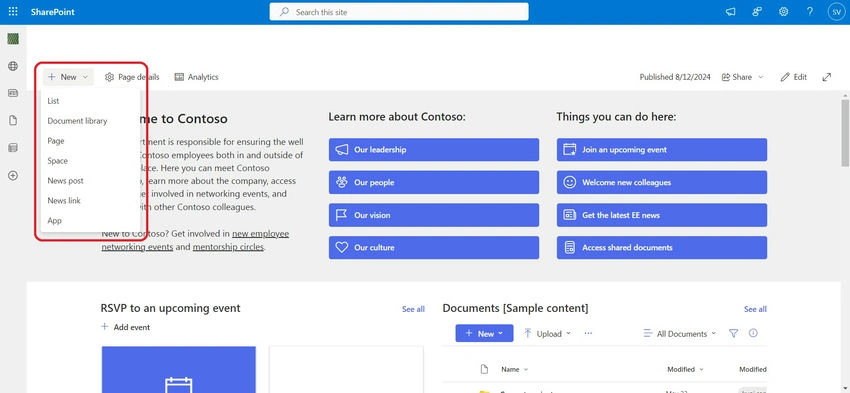
Task: Open the Name column header dropdown
Action: point(514,369)
